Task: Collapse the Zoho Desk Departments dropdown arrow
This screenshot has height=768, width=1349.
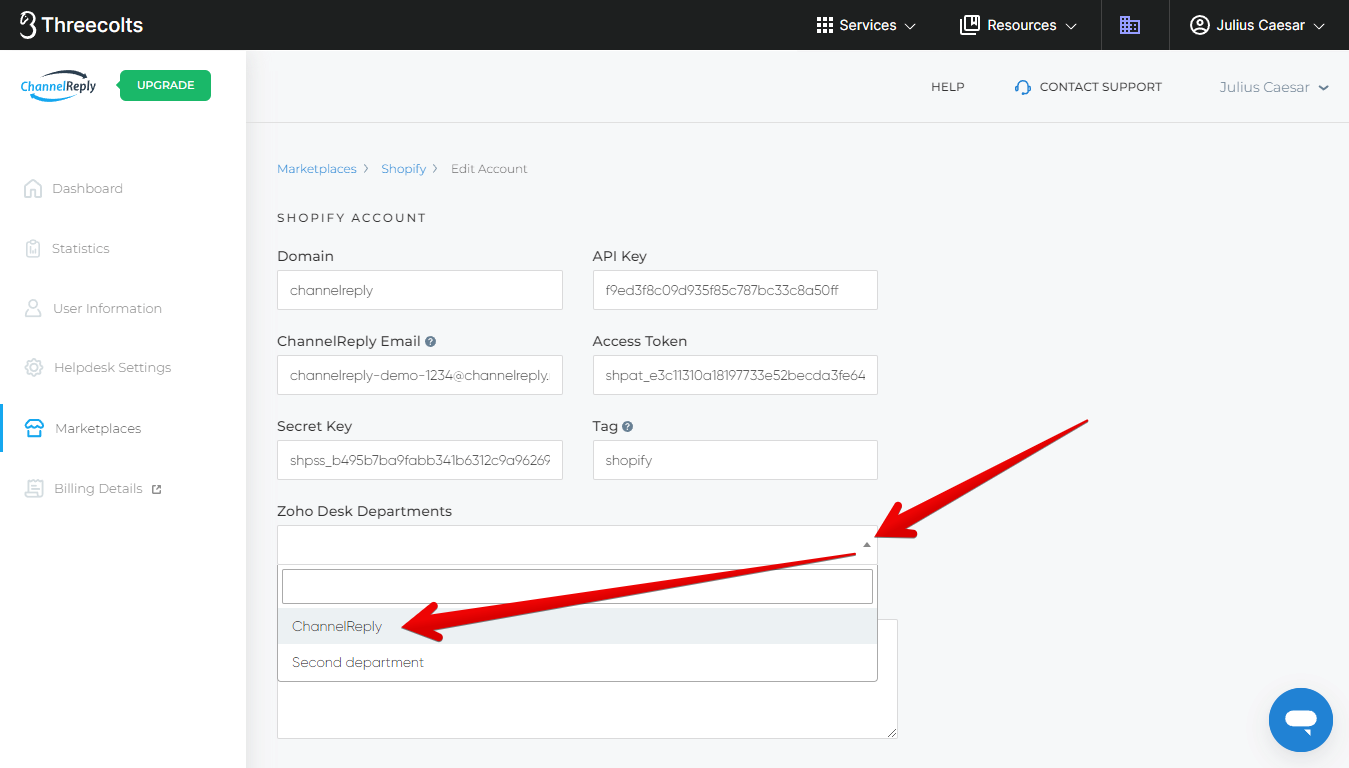Action: pos(866,545)
